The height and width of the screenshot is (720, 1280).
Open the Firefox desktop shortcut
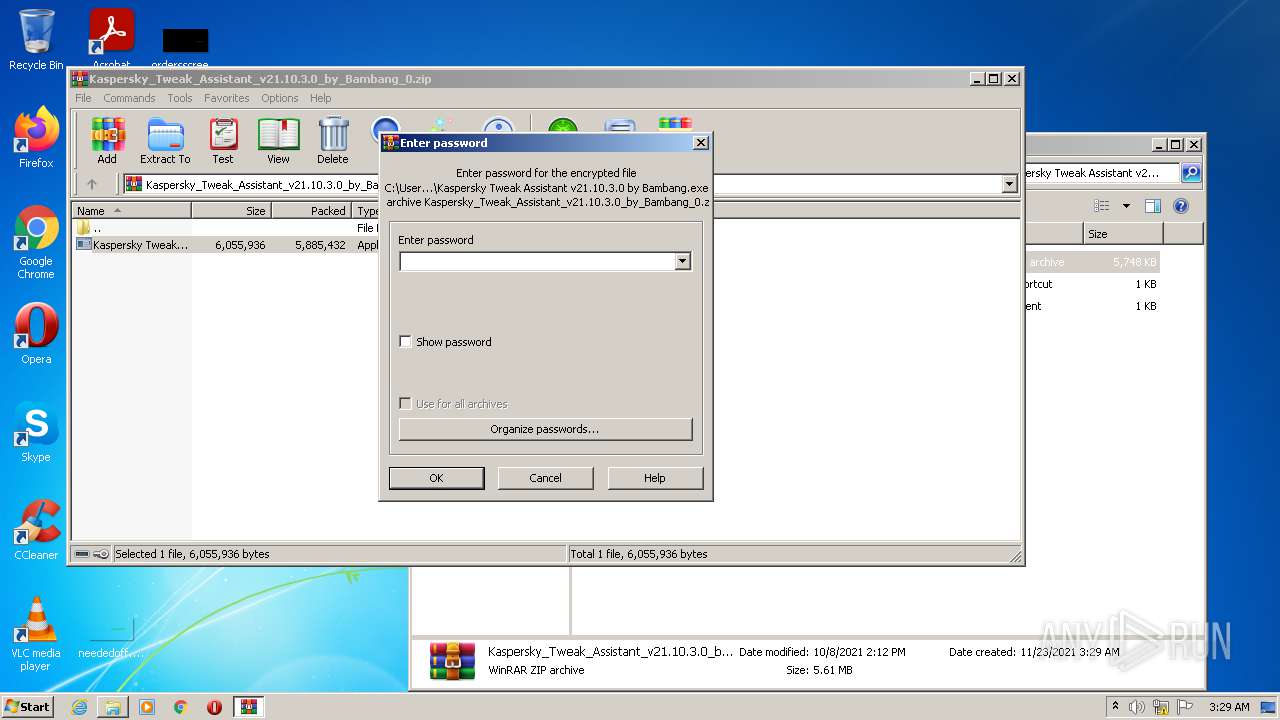click(x=36, y=138)
